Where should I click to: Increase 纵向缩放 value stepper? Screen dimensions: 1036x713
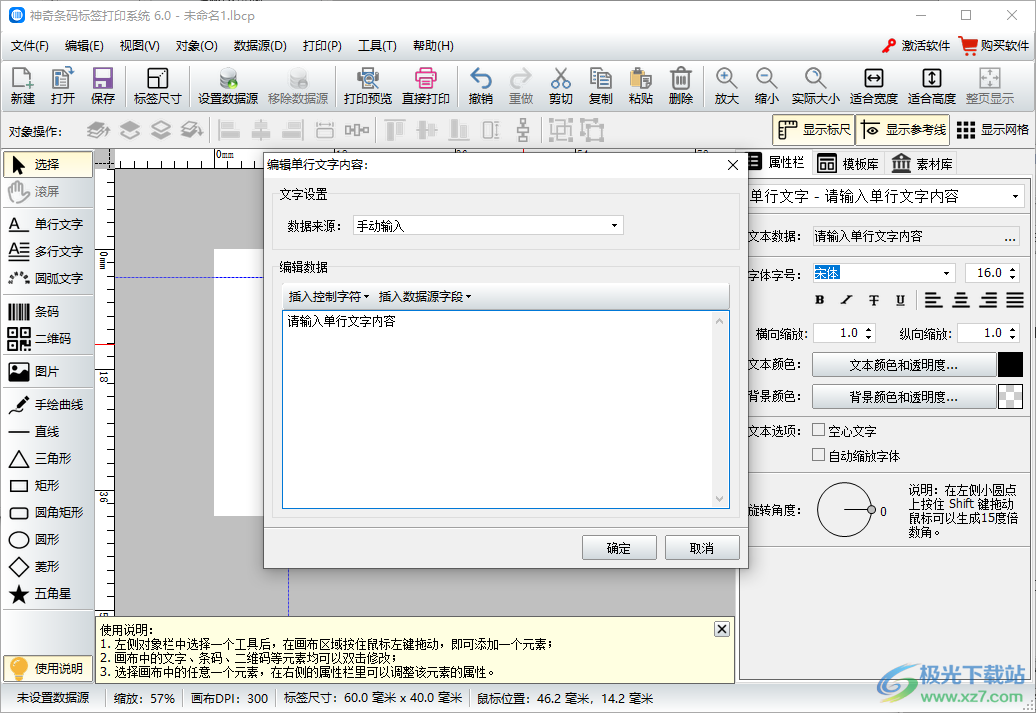[x=1013, y=328]
